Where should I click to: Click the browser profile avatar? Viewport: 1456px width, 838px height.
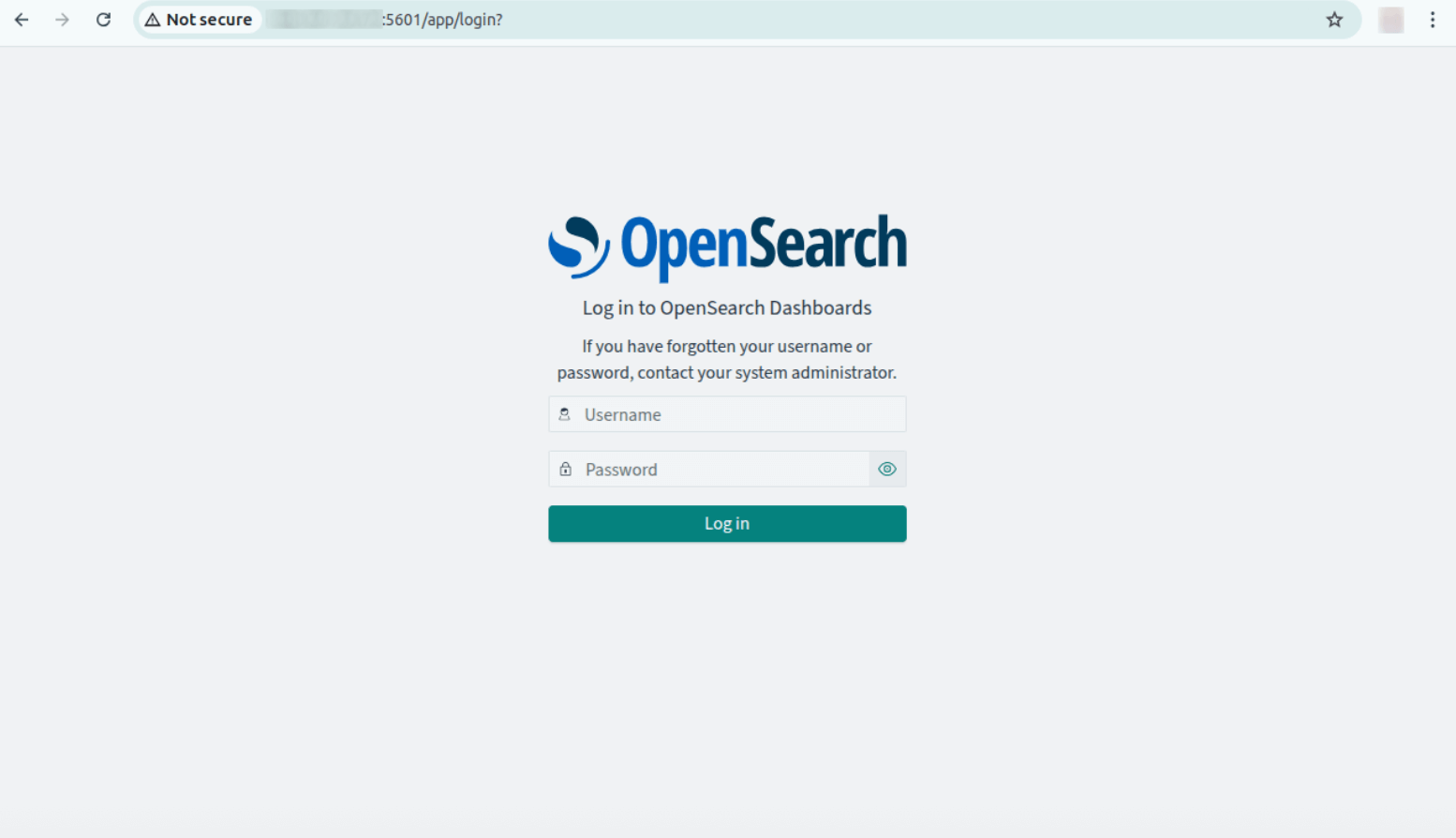[x=1390, y=19]
